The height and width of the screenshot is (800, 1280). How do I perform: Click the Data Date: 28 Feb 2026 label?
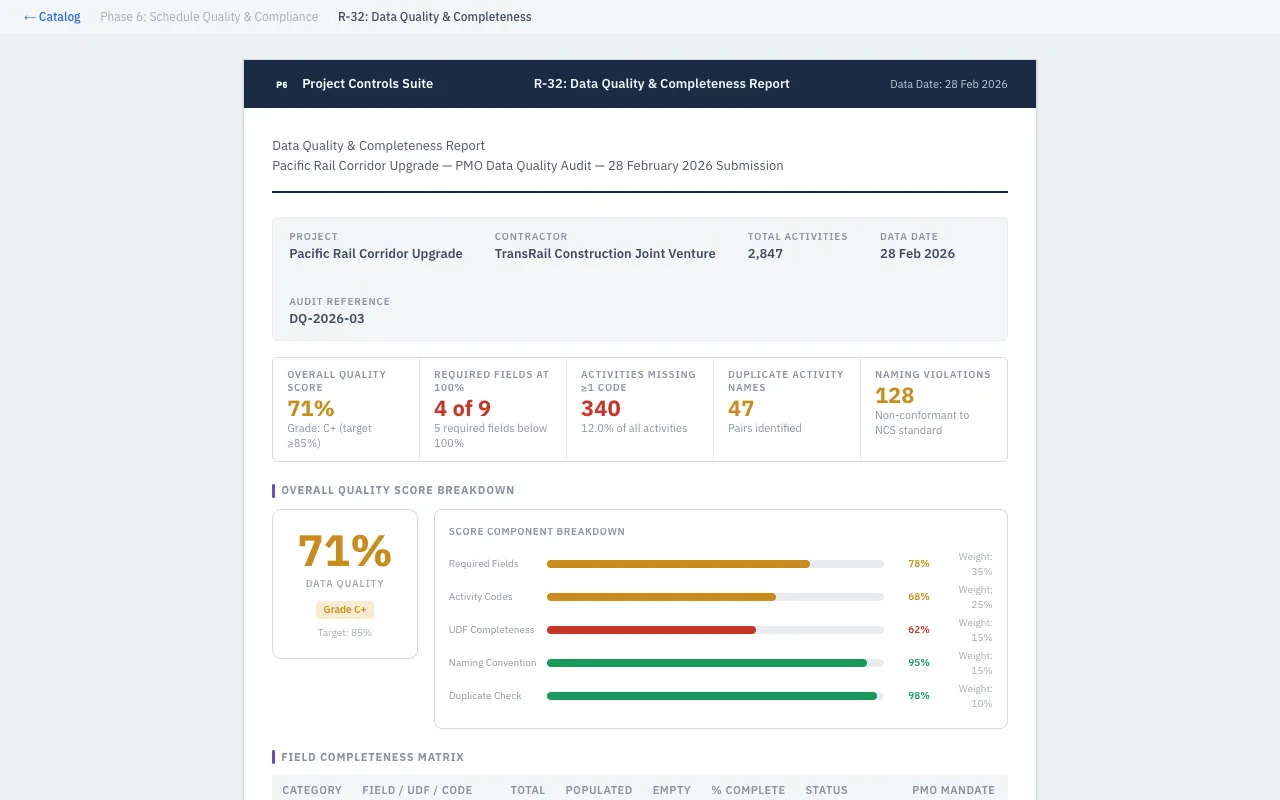[947, 84]
